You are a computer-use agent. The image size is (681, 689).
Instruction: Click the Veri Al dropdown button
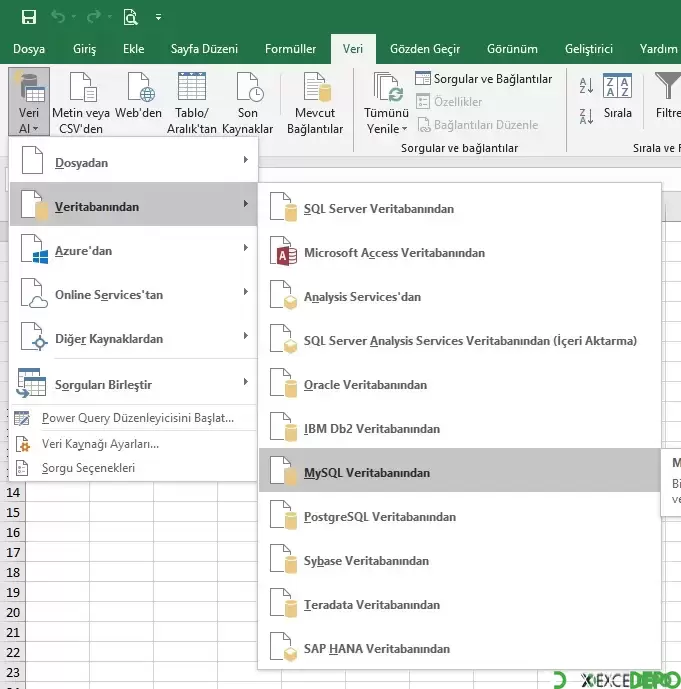[x=29, y=102]
